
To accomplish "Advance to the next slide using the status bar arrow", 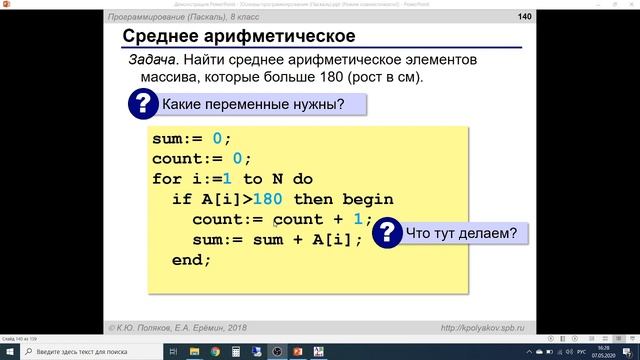I will point(575,339).
